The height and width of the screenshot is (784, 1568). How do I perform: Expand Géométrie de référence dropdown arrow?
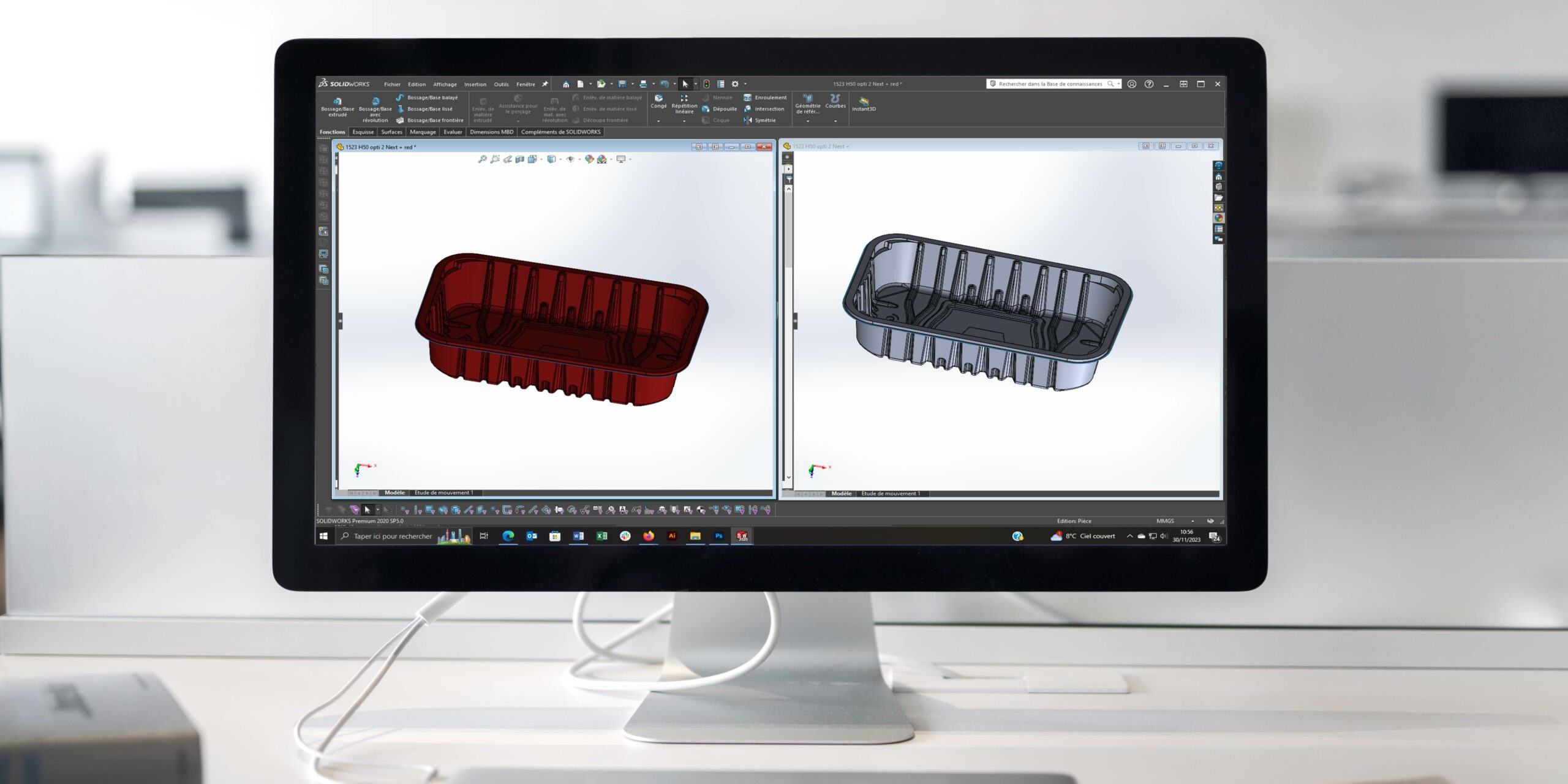click(x=807, y=121)
